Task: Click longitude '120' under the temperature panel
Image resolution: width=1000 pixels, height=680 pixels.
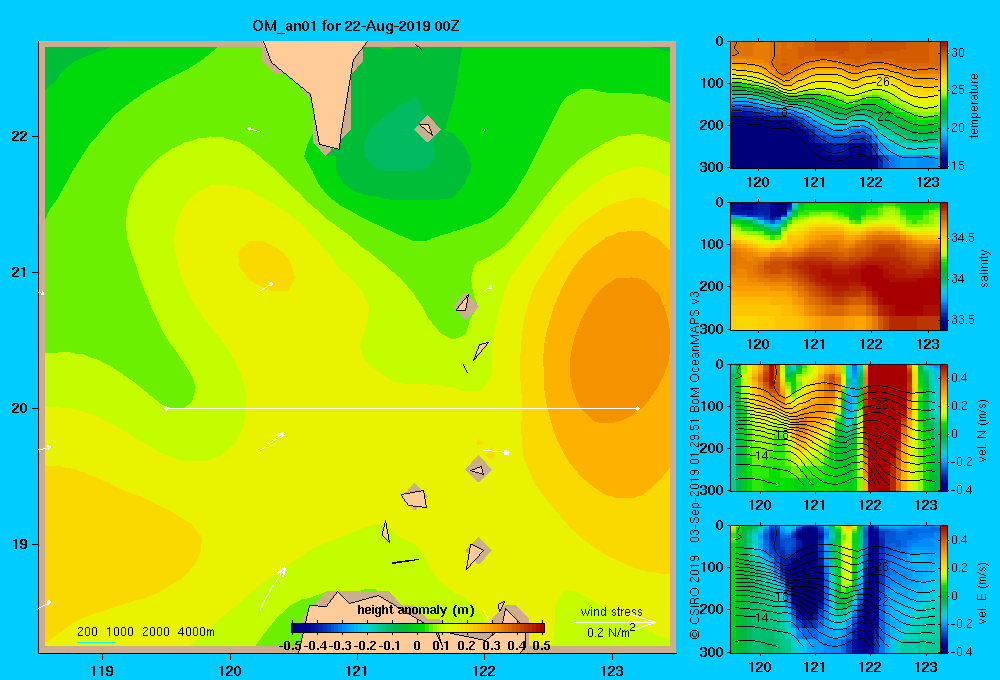Action: tap(758, 182)
